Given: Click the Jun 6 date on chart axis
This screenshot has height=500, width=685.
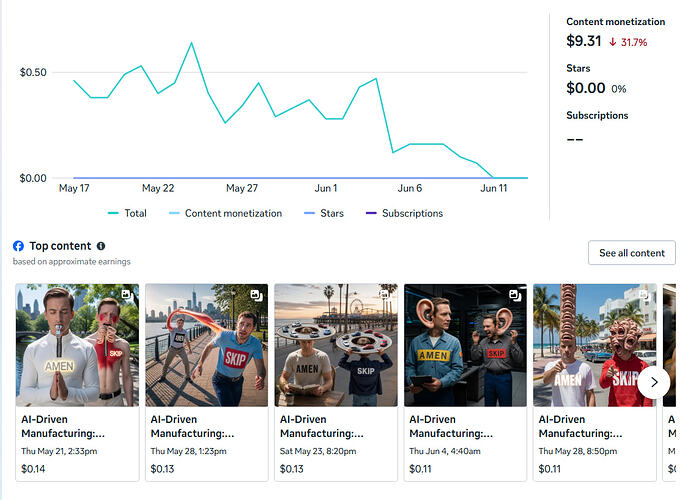Looking at the screenshot, I should pos(409,188).
